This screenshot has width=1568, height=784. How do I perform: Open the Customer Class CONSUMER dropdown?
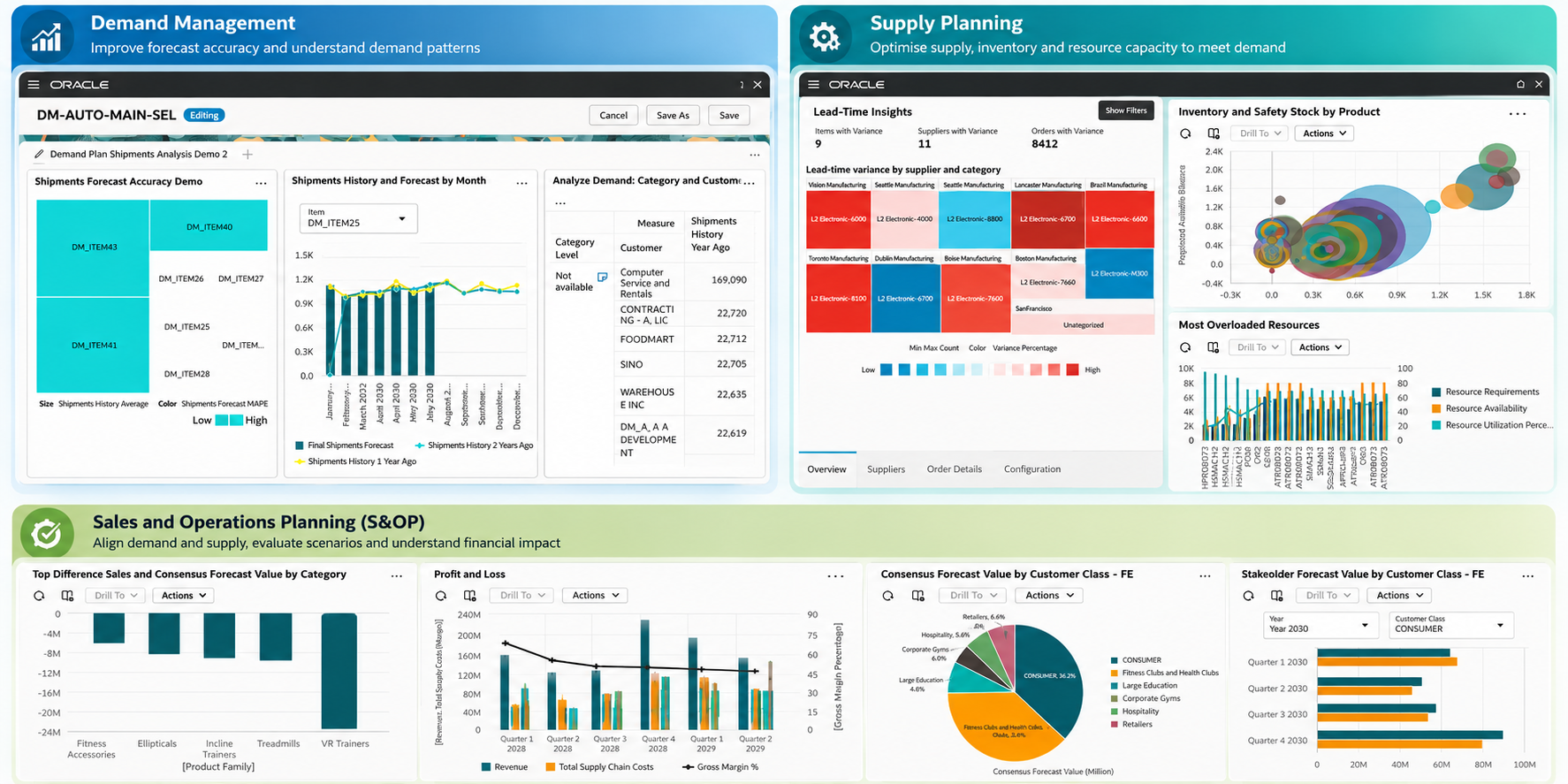1450,625
